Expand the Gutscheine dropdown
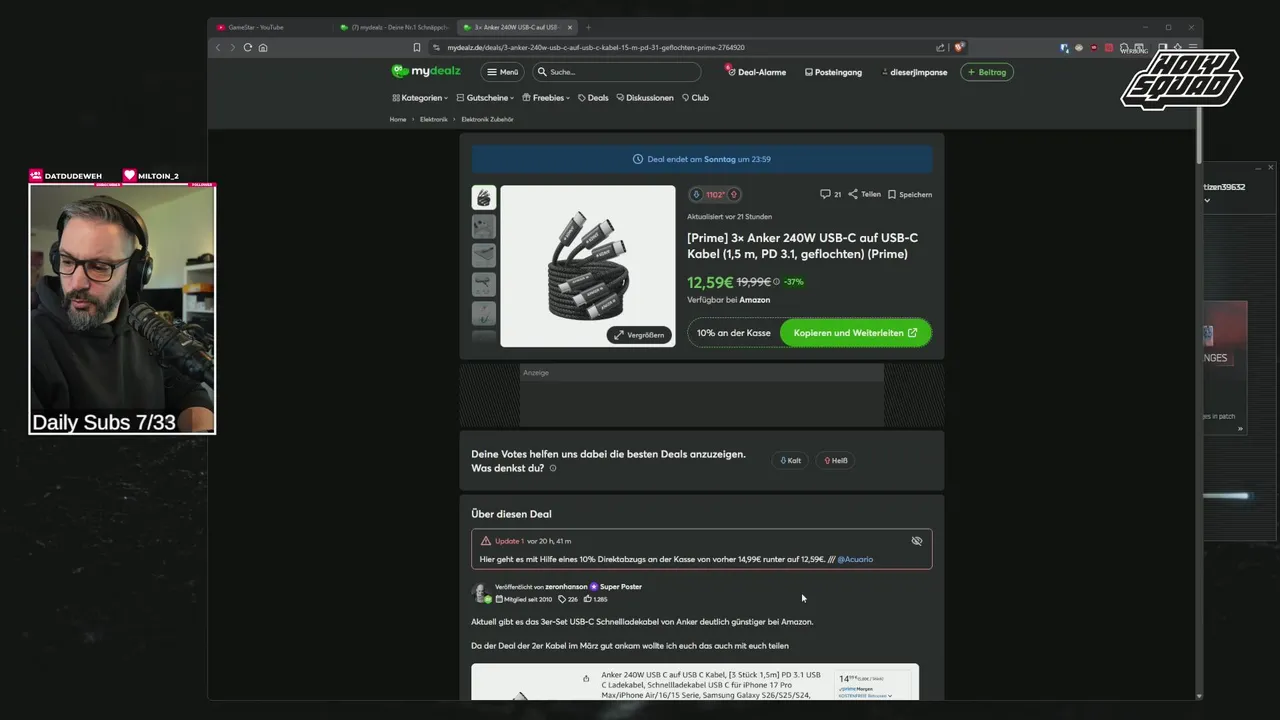Viewport: 1280px width, 720px height. click(485, 98)
